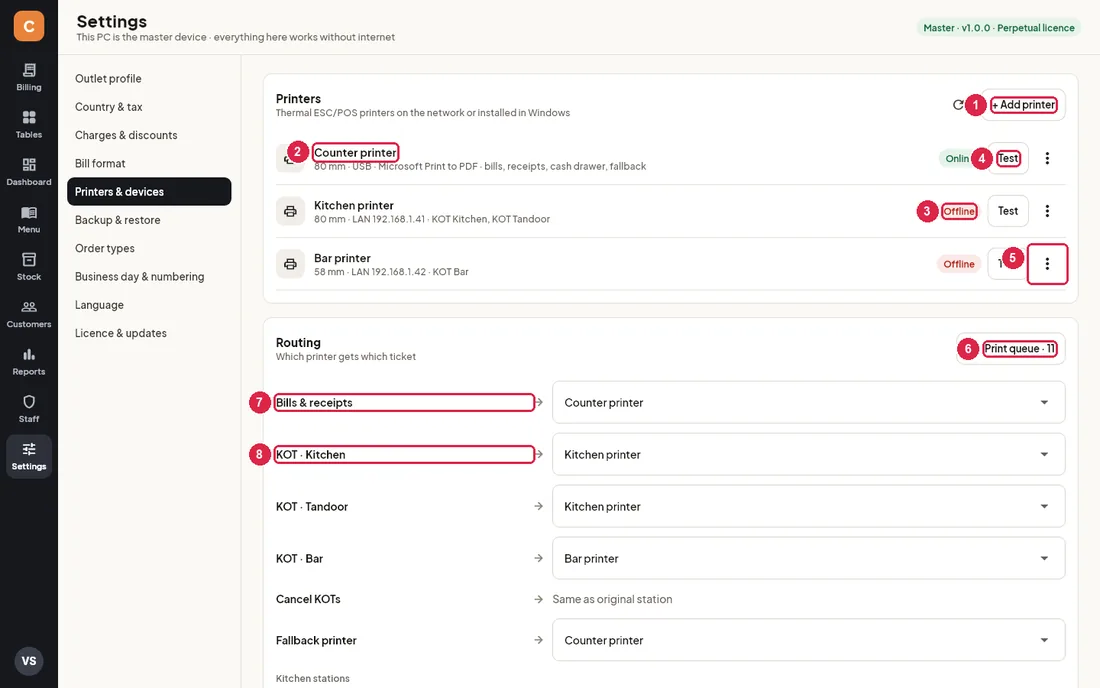Click the Kitchen printer icon
Viewport: 1100px width, 688px height.
tap(290, 211)
